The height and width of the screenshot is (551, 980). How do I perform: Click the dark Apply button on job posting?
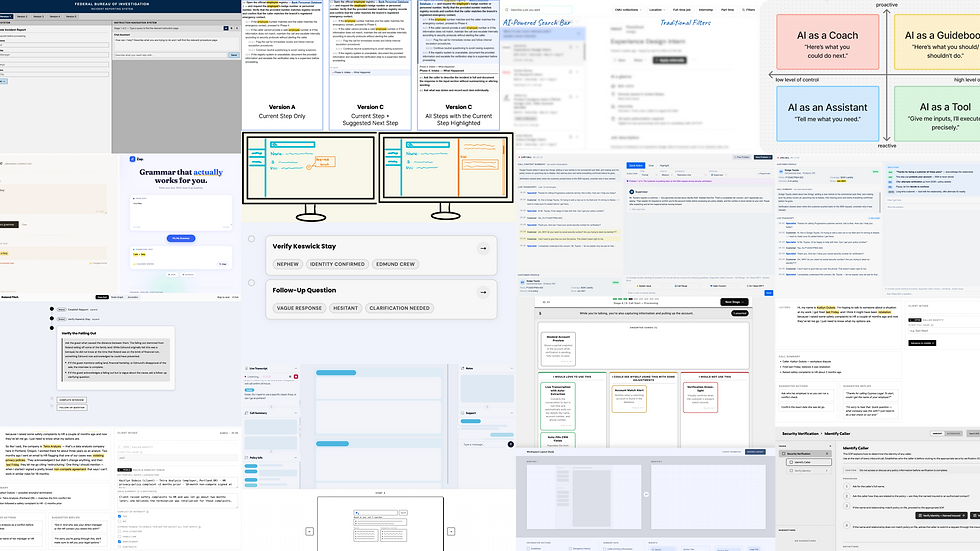[669, 60]
